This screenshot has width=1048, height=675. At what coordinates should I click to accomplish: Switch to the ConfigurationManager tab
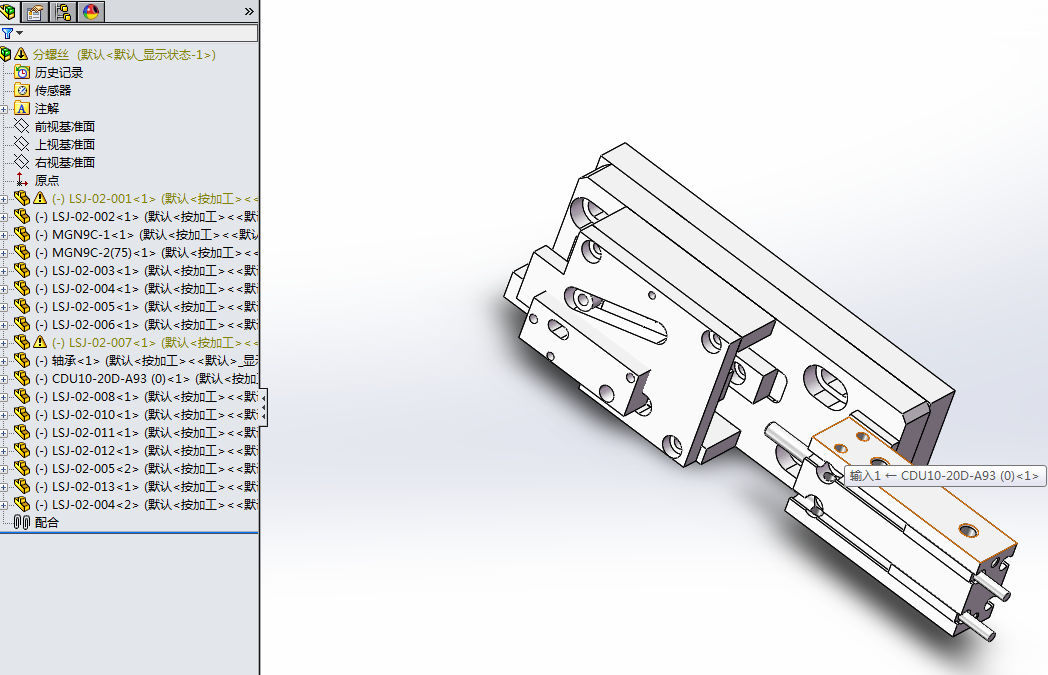coord(63,11)
